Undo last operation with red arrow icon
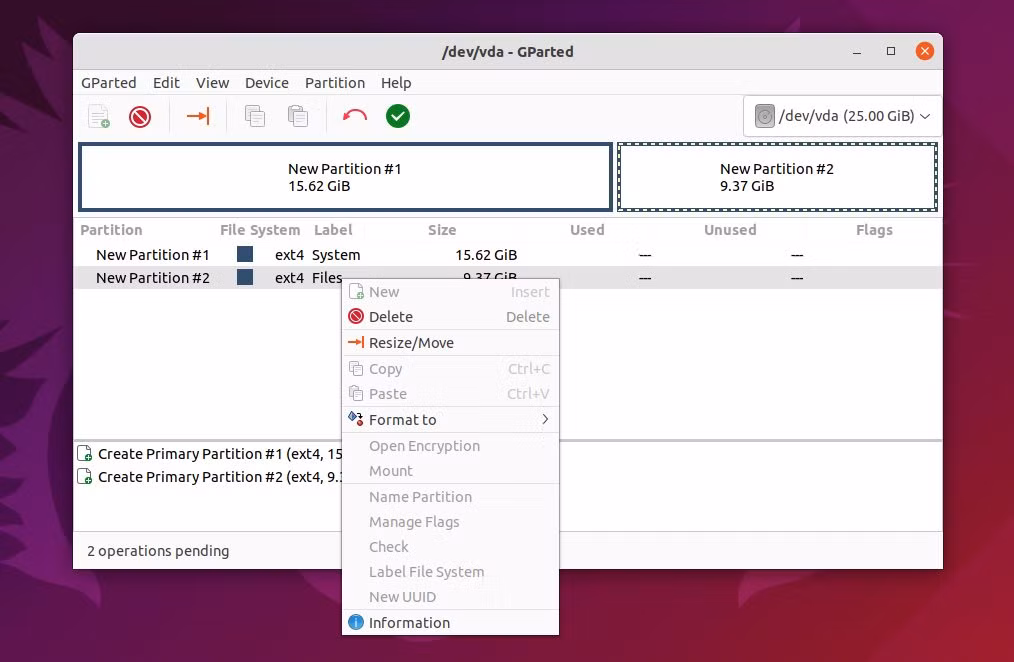Viewport: 1014px width, 662px height. pos(354,116)
